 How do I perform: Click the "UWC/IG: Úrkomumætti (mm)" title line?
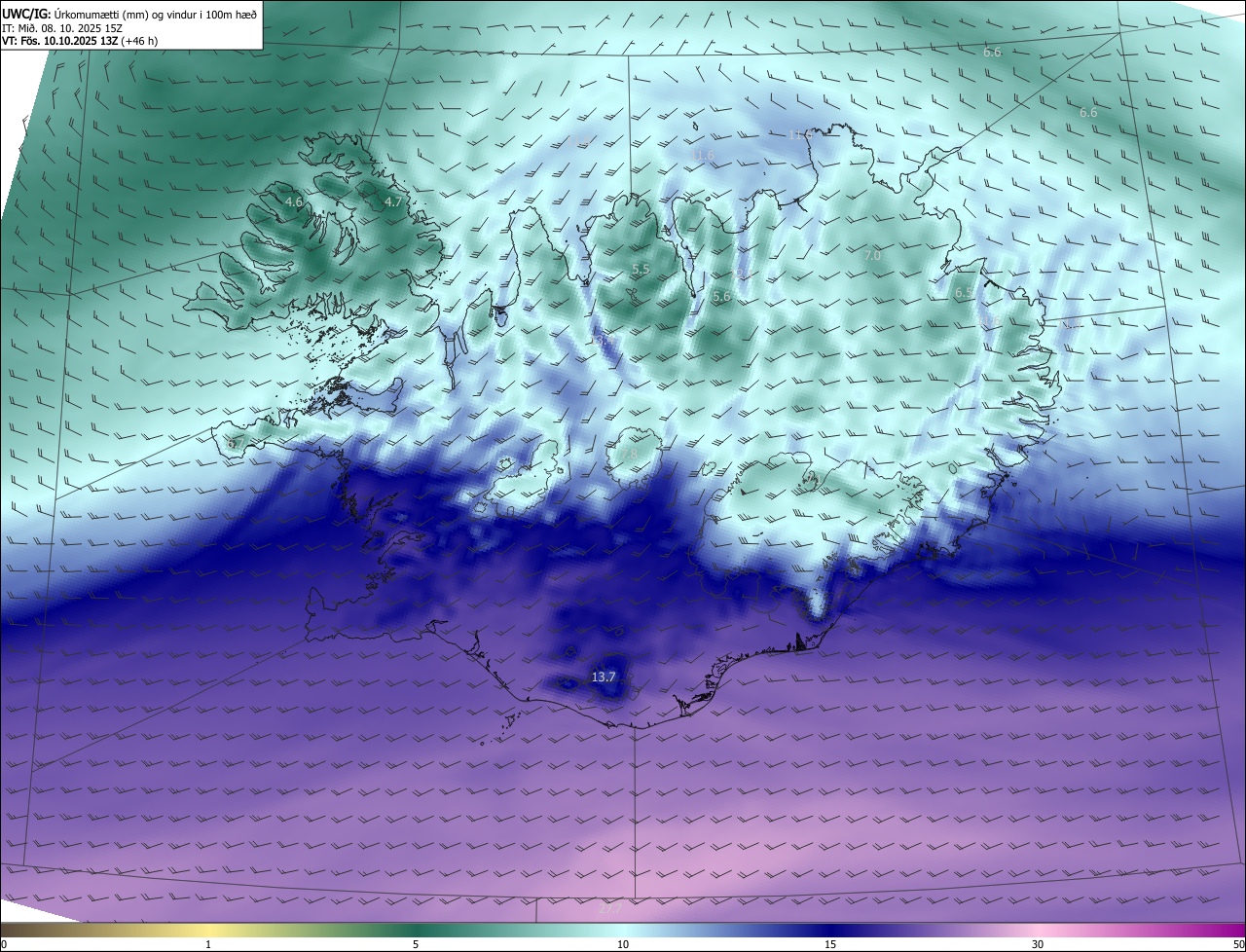point(129,14)
